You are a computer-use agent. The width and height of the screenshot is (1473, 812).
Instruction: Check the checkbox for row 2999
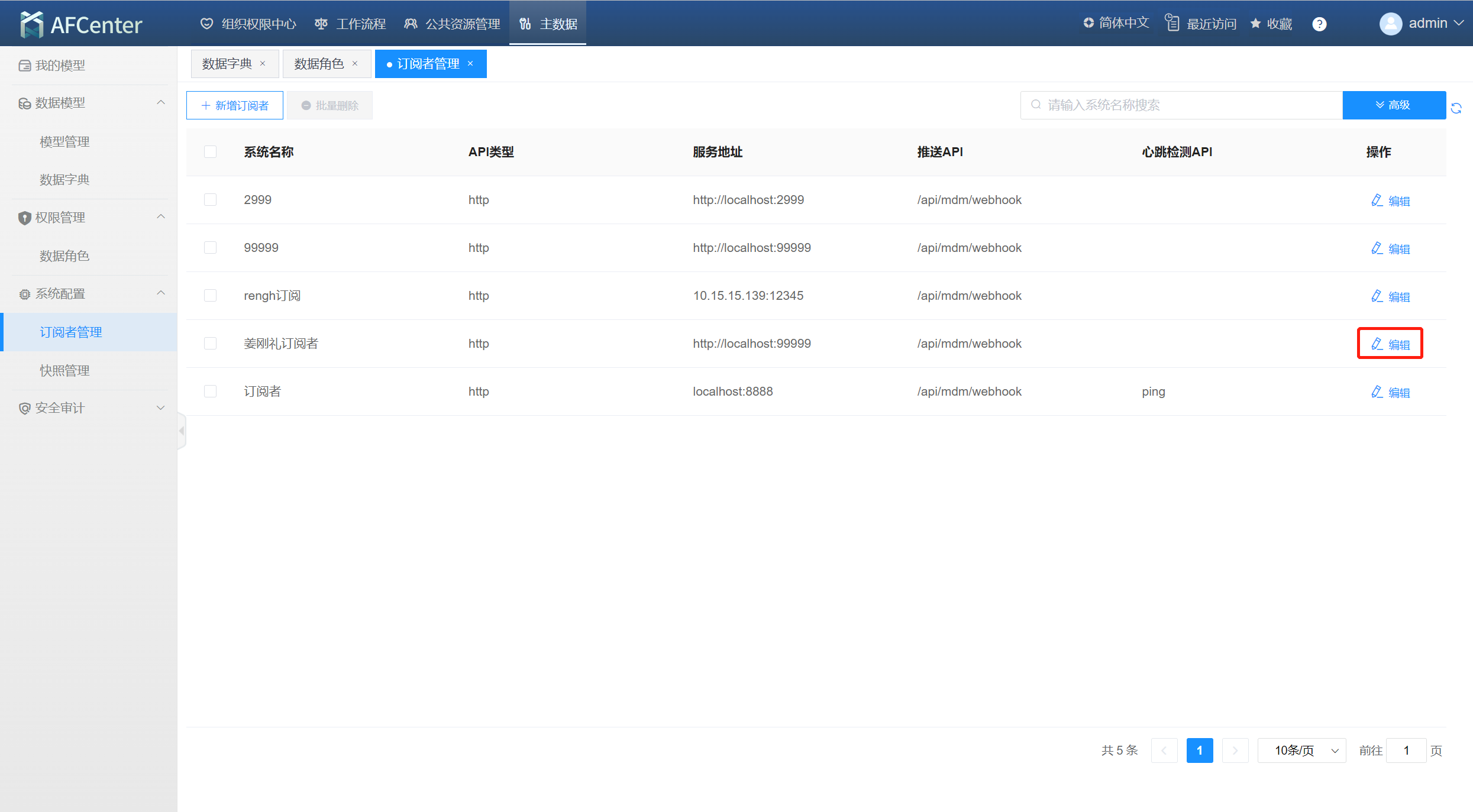click(210, 200)
